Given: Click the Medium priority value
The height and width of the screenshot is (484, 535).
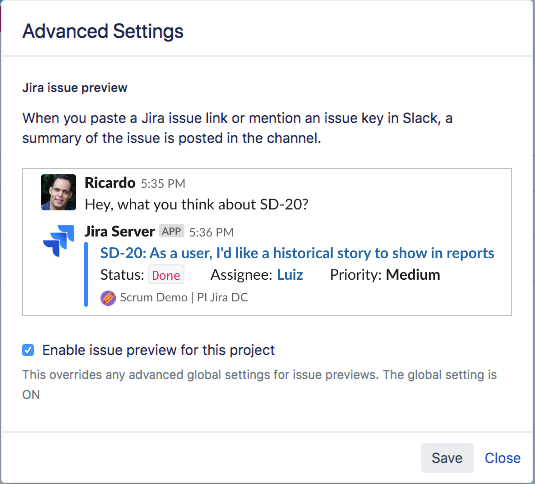Looking at the screenshot, I should 413,275.
